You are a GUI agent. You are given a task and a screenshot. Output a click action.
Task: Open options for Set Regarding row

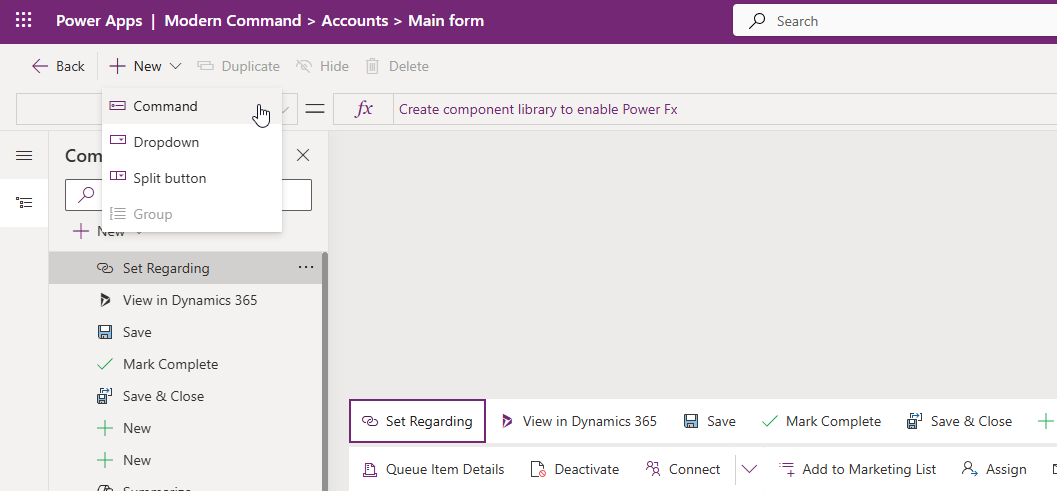[x=306, y=268]
